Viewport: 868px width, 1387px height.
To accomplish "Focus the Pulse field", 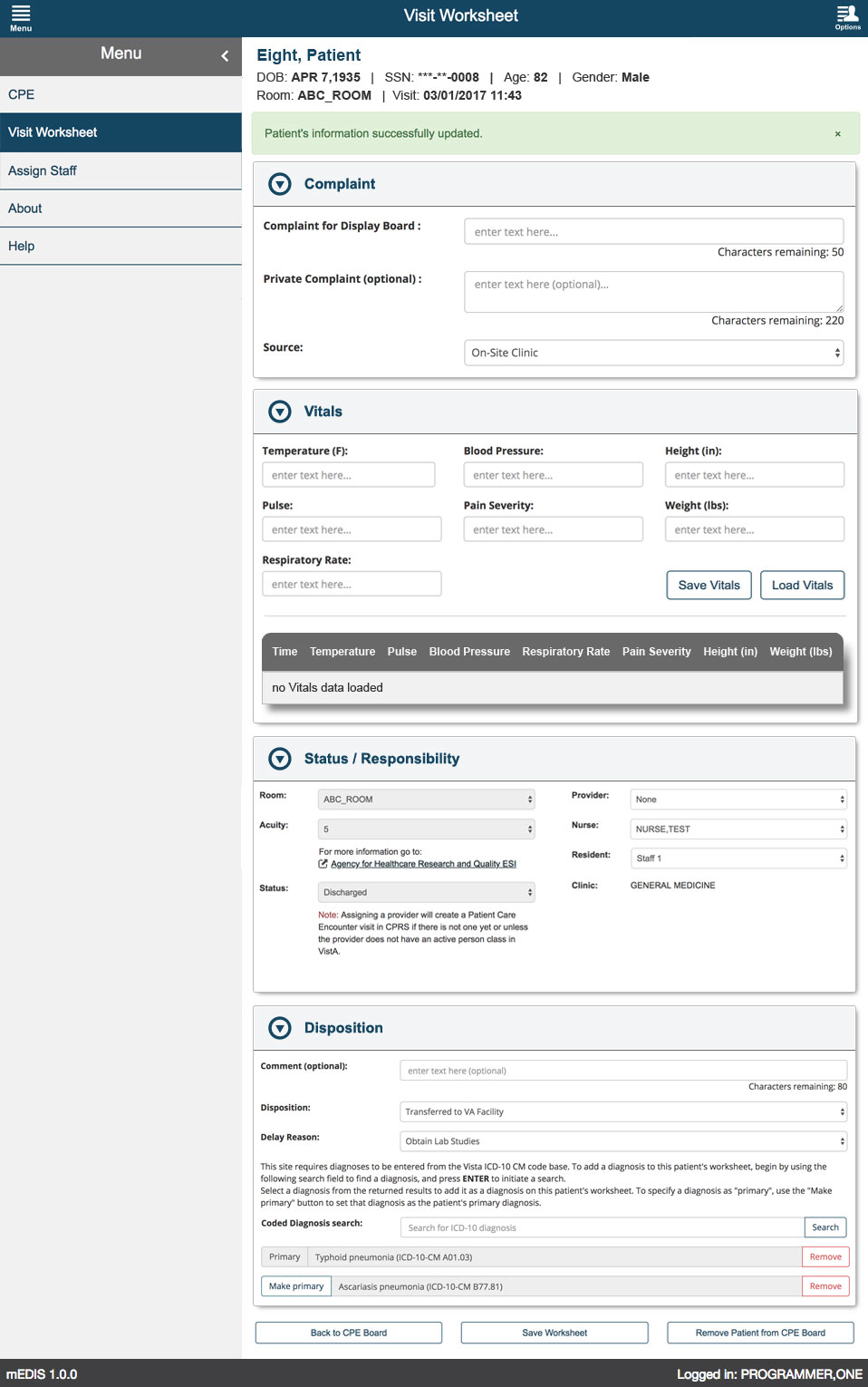I will tap(352, 529).
